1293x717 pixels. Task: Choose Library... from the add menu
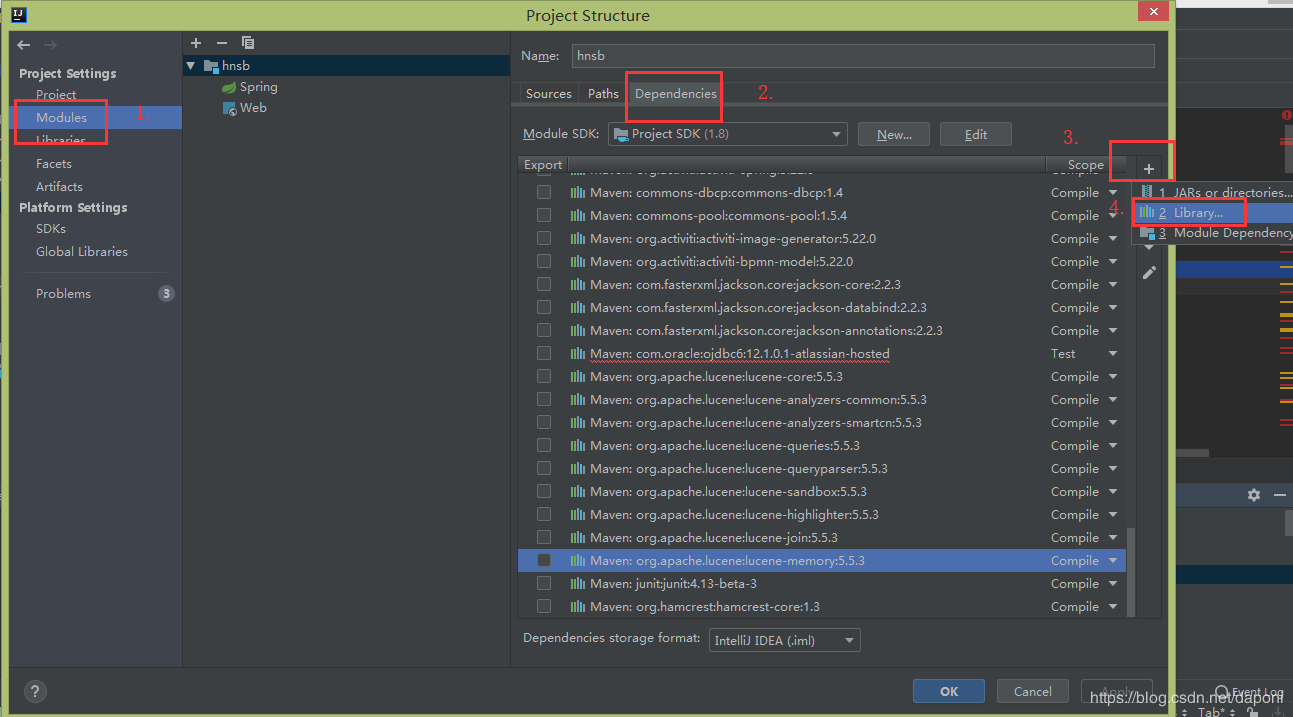pos(1212,213)
